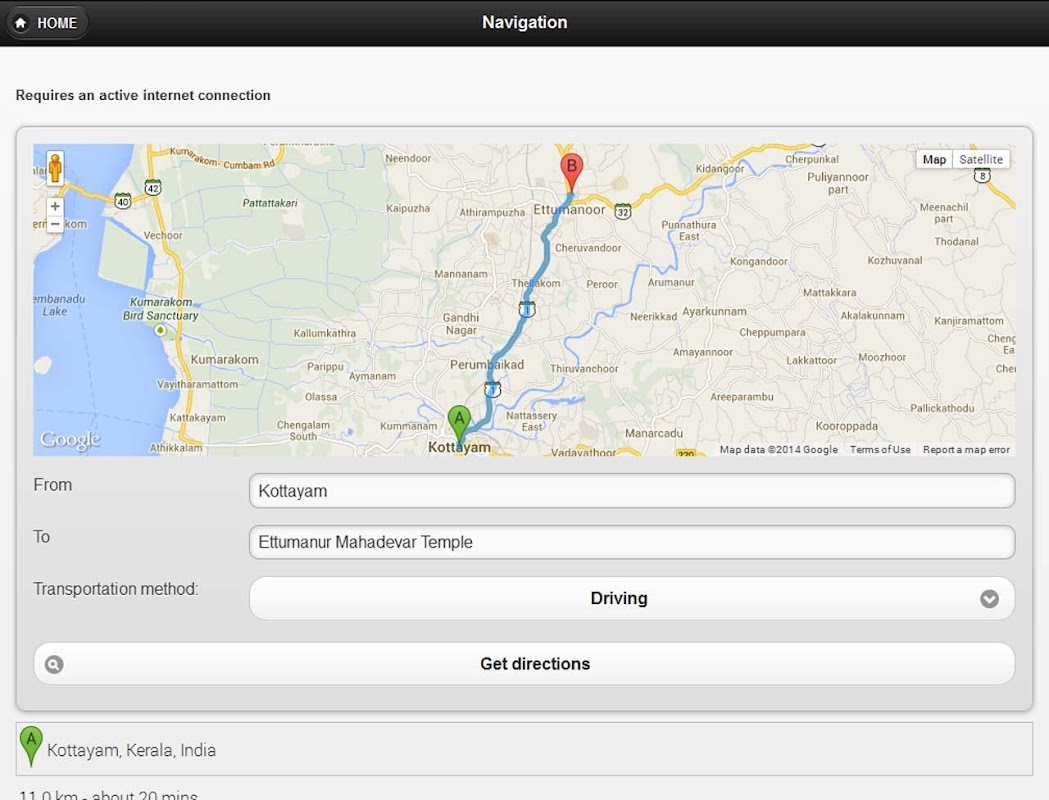This screenshot has height=800, width=1049.
Task: Click the Gandhi Nagar label on map
Action: pos(461,324)
